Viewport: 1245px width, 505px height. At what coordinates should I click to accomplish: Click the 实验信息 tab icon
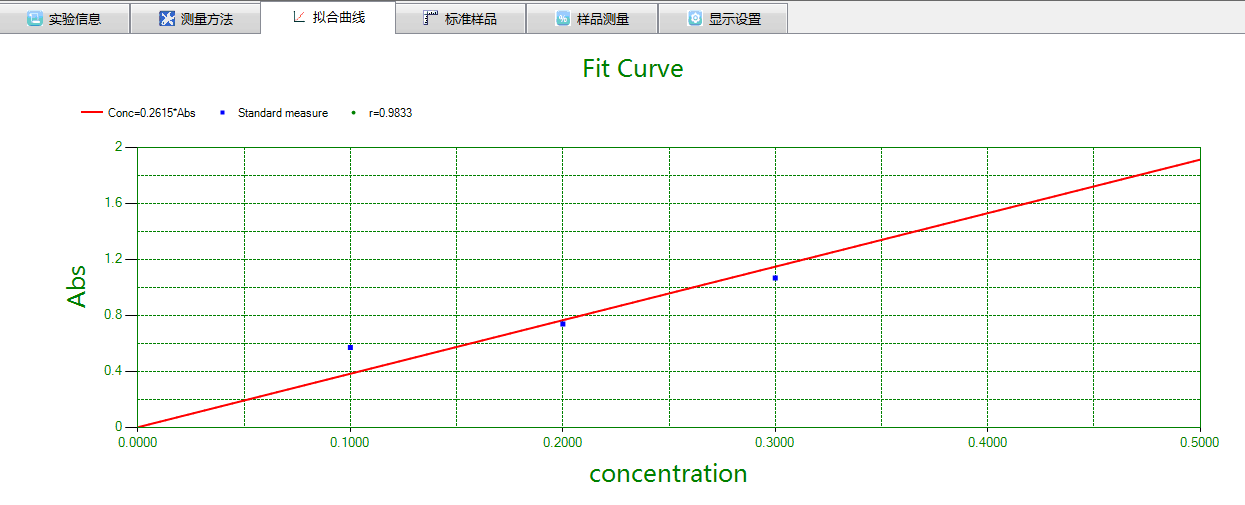click(x=35, y=18)
